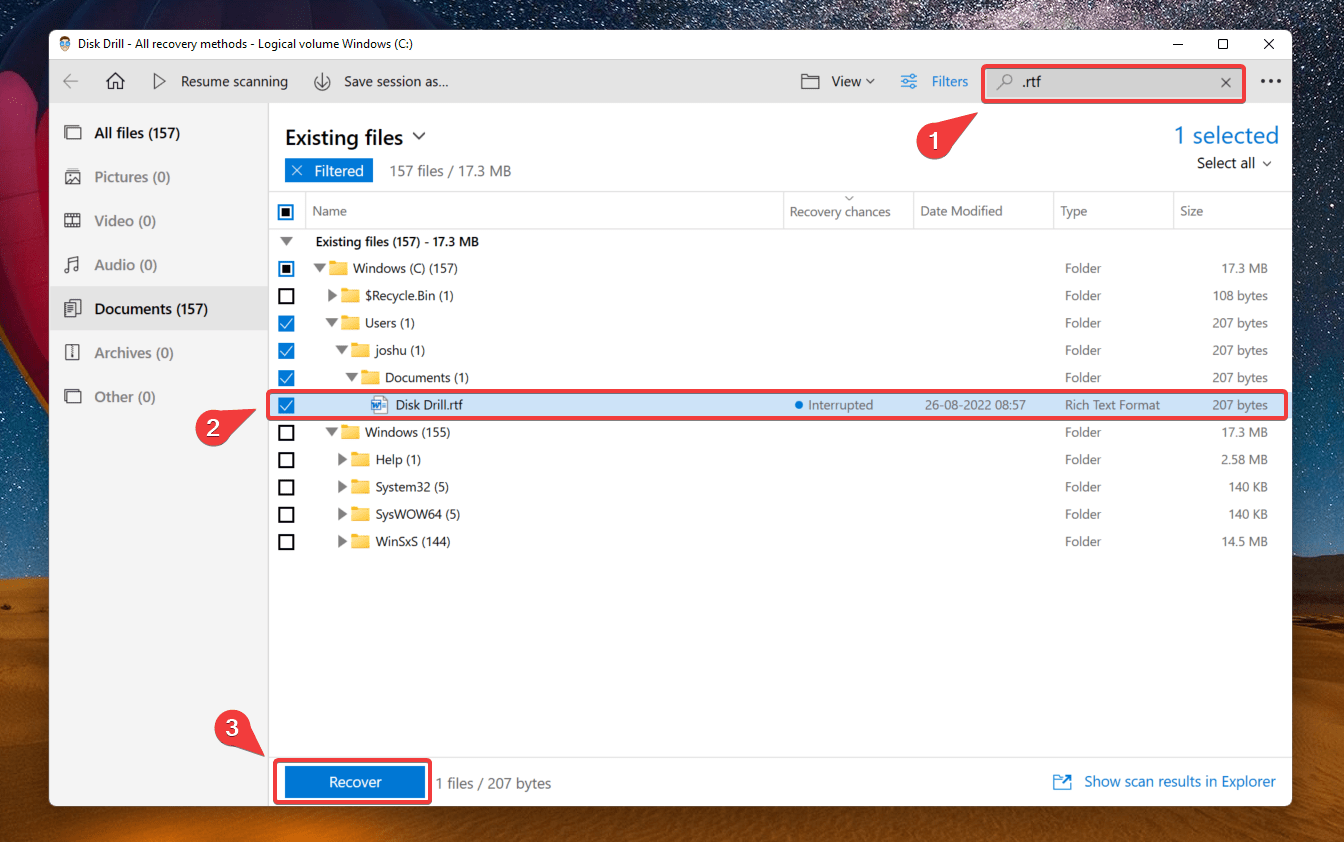The height and width of the screenshot is (842, 1344).
Task: Click the search magnifier icon
Action: point(1005,82)
